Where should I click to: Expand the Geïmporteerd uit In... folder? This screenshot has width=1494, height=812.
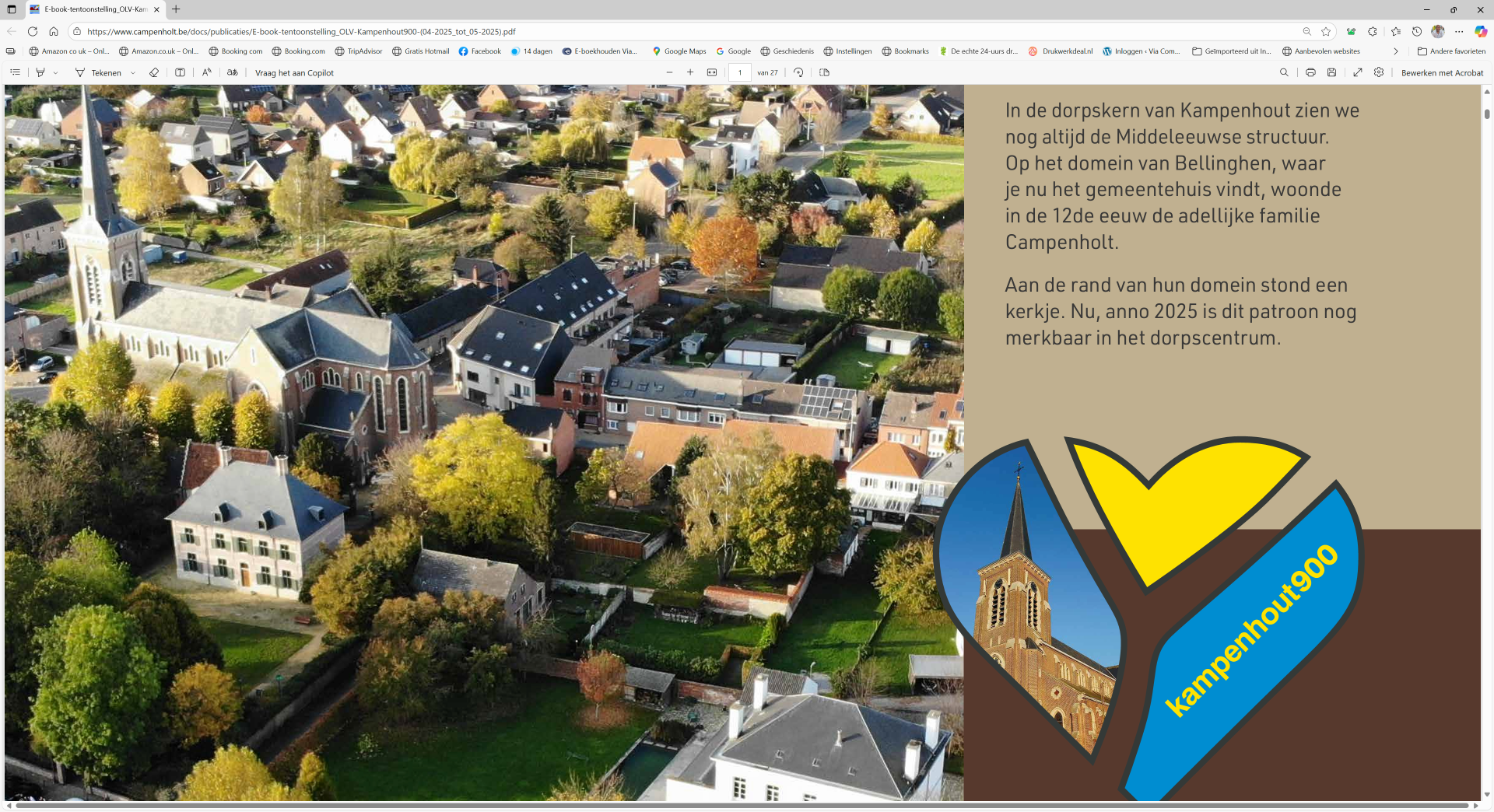tap(1232, 51)
